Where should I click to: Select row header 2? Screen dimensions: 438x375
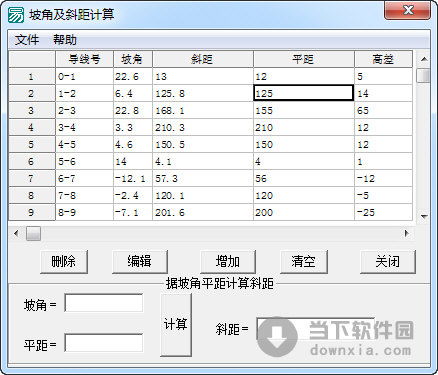point(32,94)
